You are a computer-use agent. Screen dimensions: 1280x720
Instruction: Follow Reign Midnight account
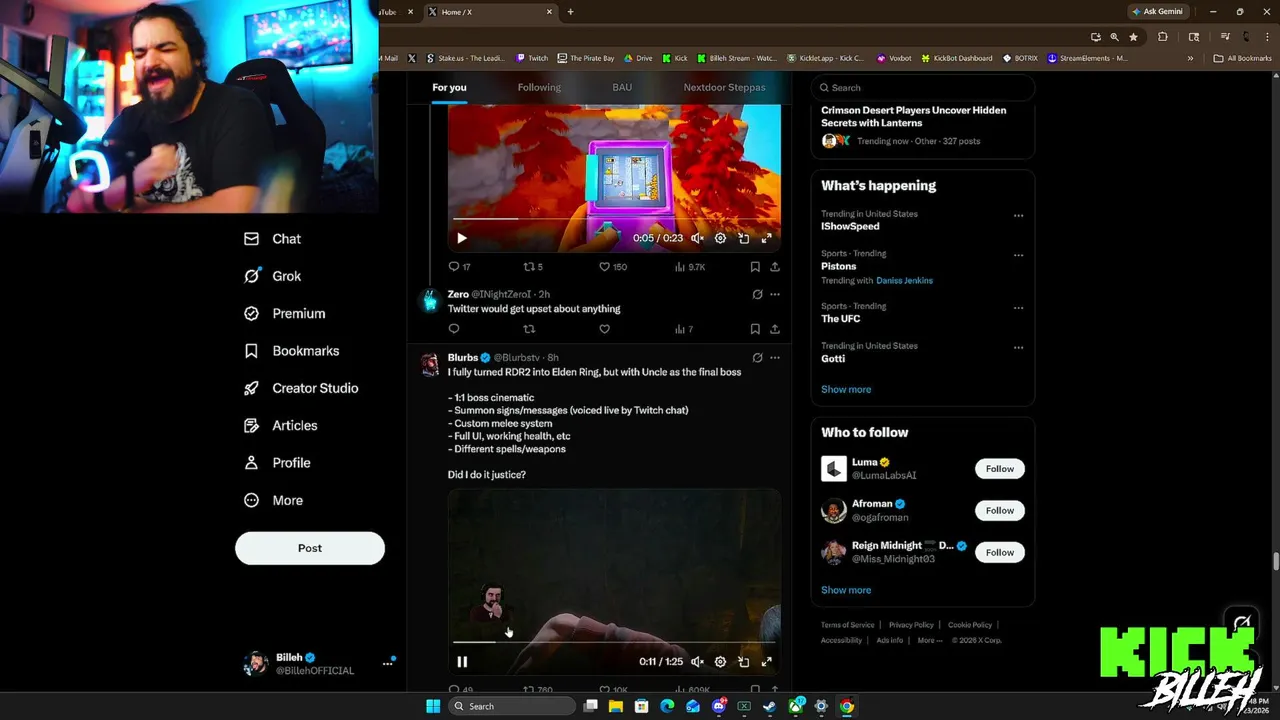coord(1000,552)
